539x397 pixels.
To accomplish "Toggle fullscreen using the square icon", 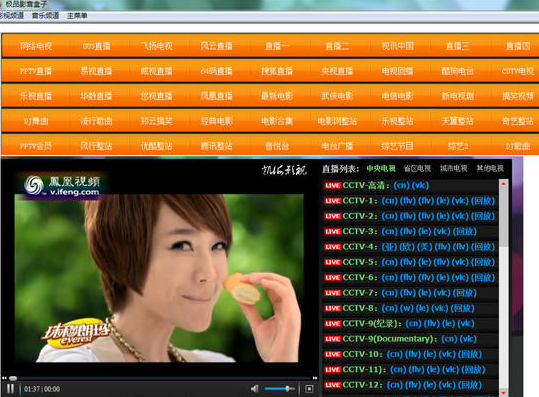I will tap(309, 389).
